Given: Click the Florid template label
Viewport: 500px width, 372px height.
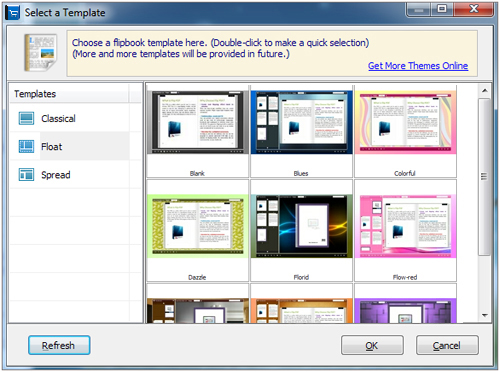Looking at the screenshot, I should click(301, 277).
